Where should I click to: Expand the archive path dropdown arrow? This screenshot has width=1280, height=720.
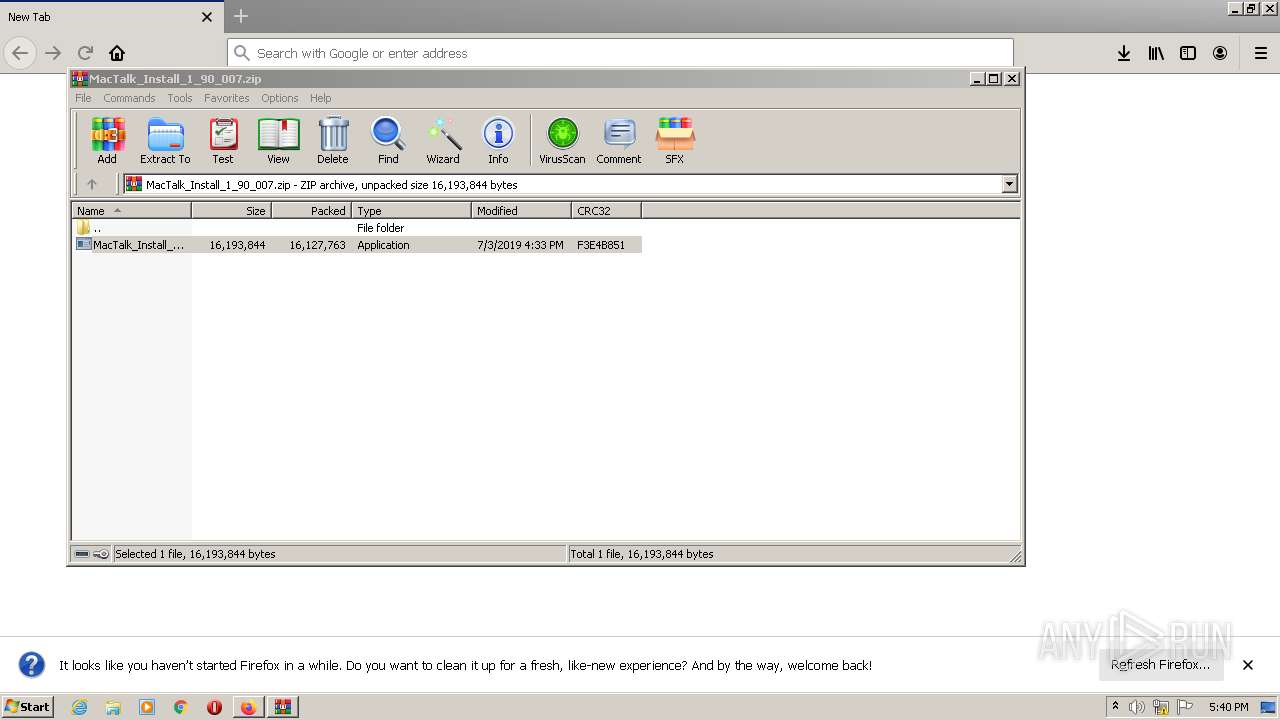[1009, 184]
